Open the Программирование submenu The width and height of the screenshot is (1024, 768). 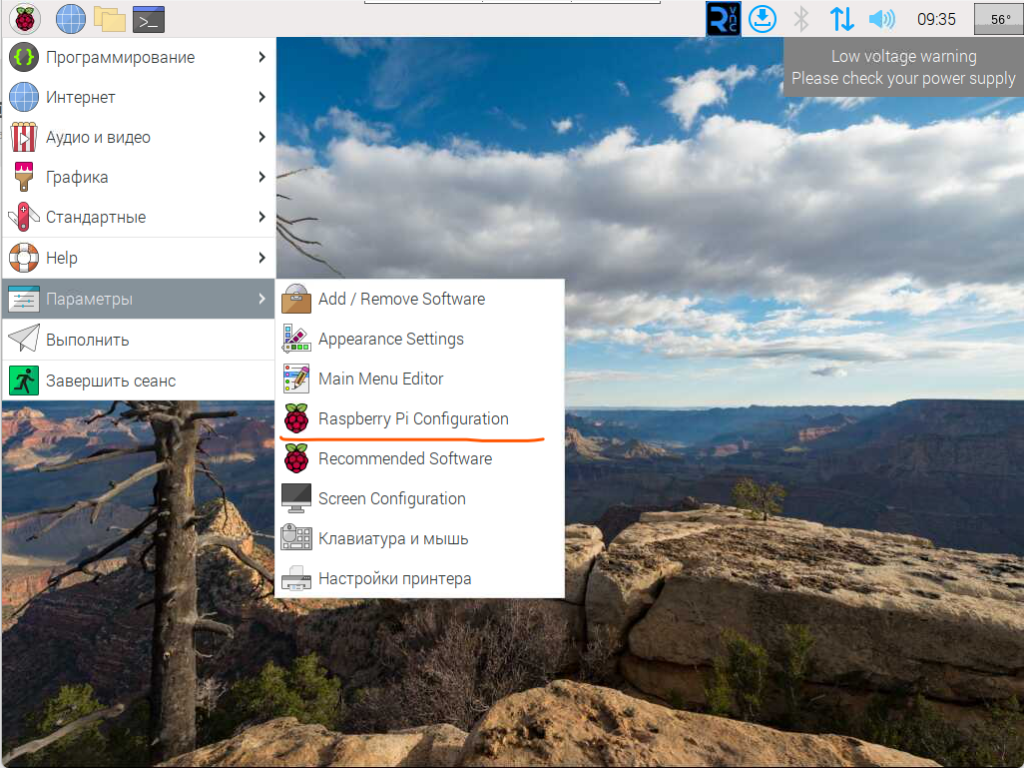pos(138,57)
